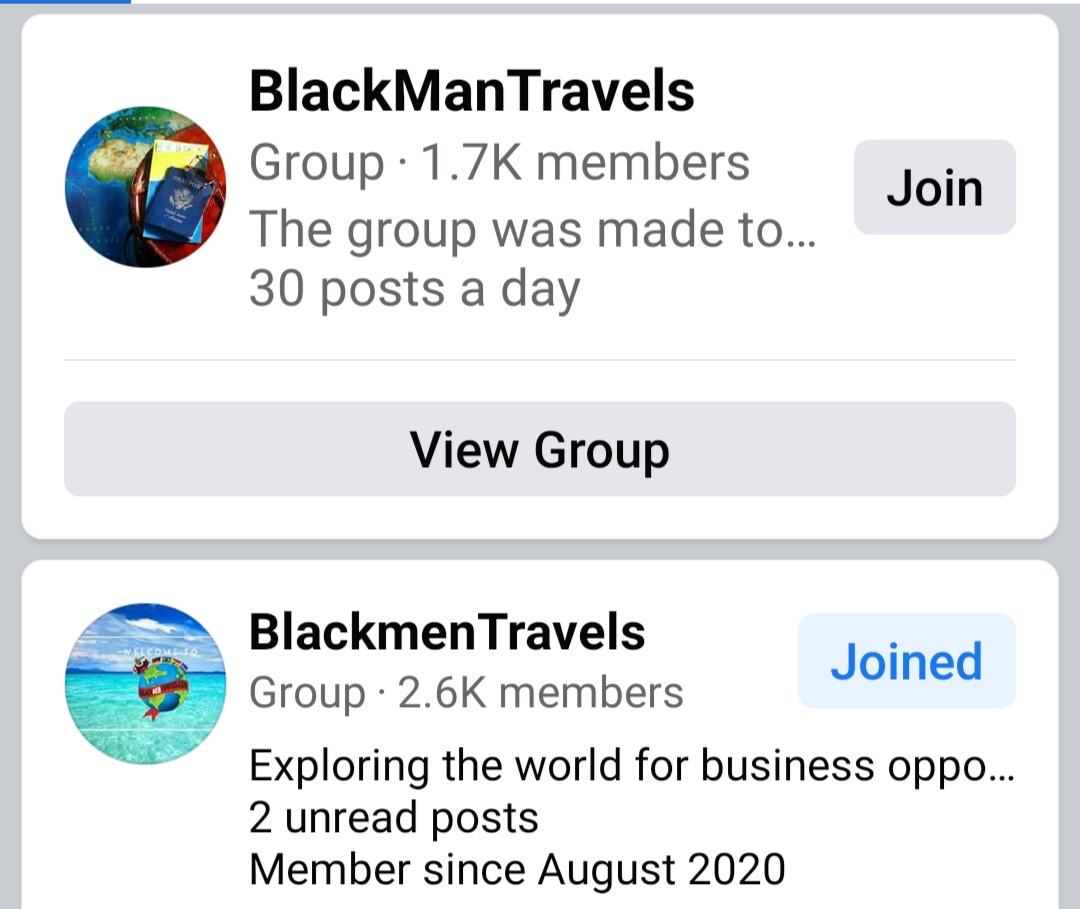Screen dimensions: 1080x909
Task: Tap the gray gap between group cards
Action: (x=540, y=550)
